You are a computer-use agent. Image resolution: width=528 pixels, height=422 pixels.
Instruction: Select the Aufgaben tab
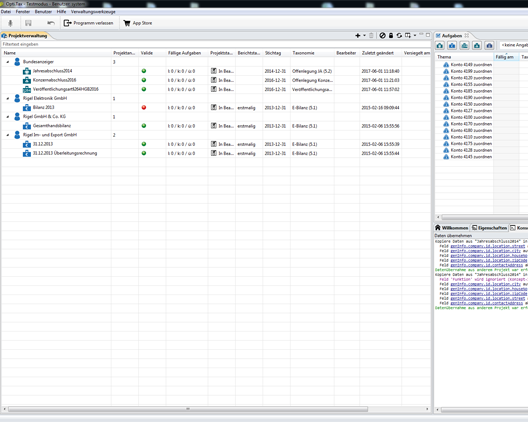[452, 36]
